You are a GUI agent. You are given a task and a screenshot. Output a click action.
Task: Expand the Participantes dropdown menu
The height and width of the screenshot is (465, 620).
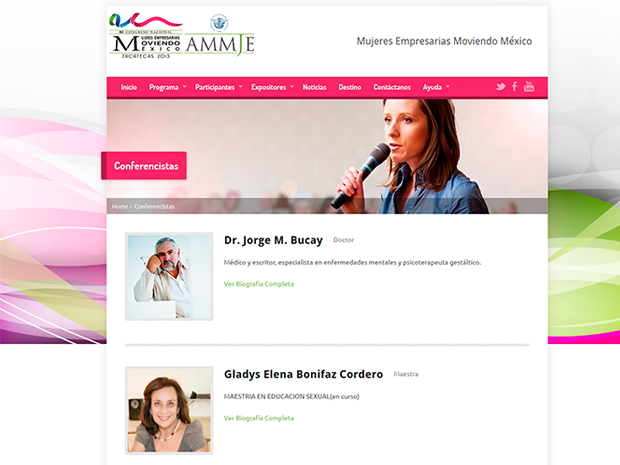(x=218, y=87)
